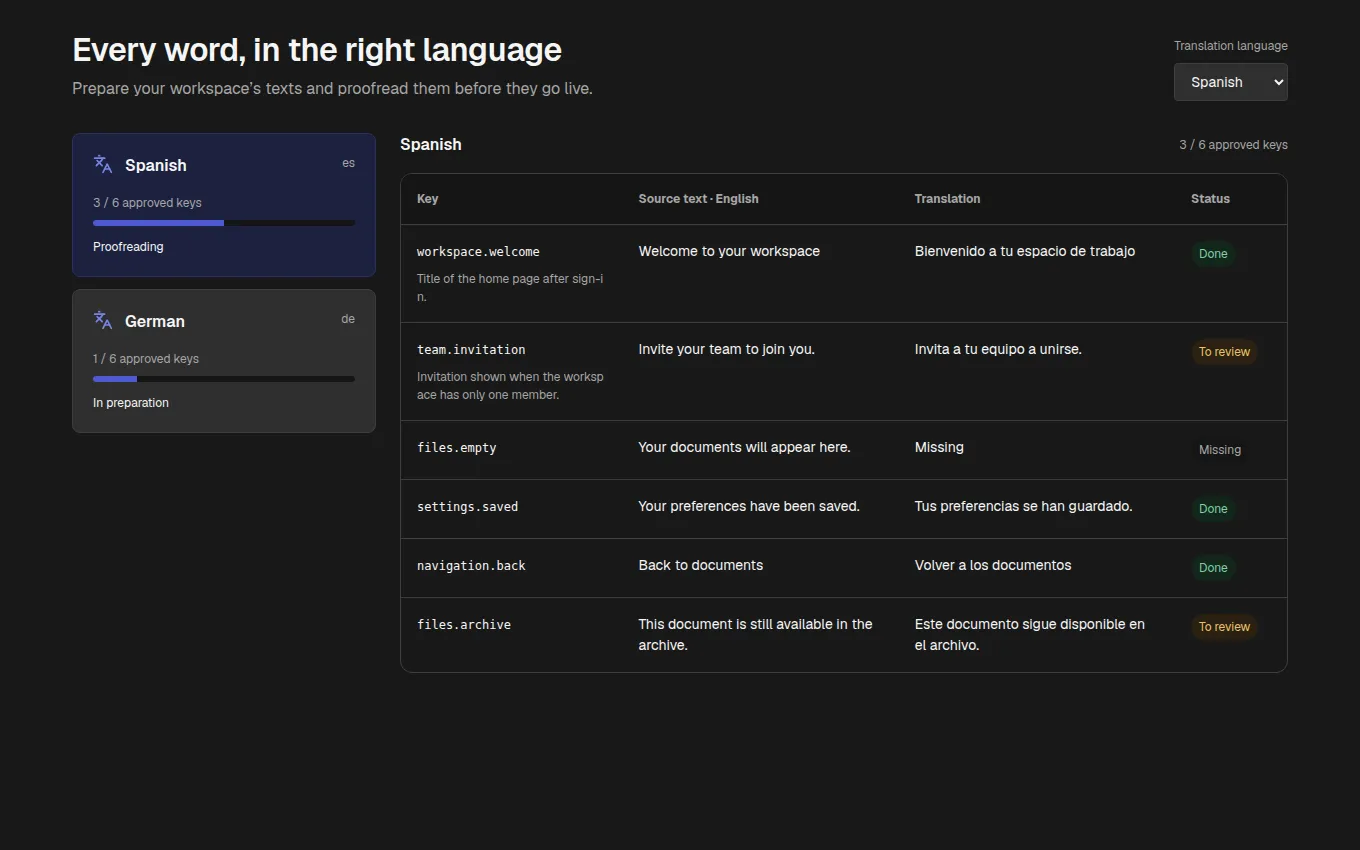The width and height of the screenshot is (1360, 850).
Task: Click Done badge in settings.saved row
Action: [1213, 509]
